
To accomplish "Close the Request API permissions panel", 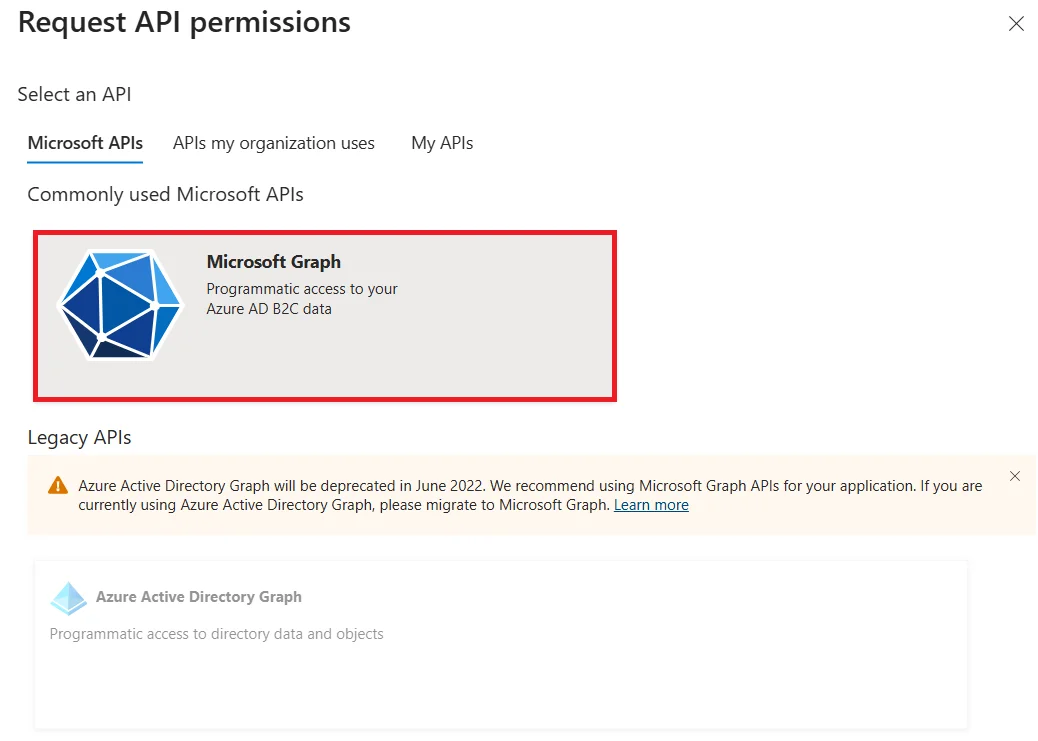I will [x=1016, y=24].
